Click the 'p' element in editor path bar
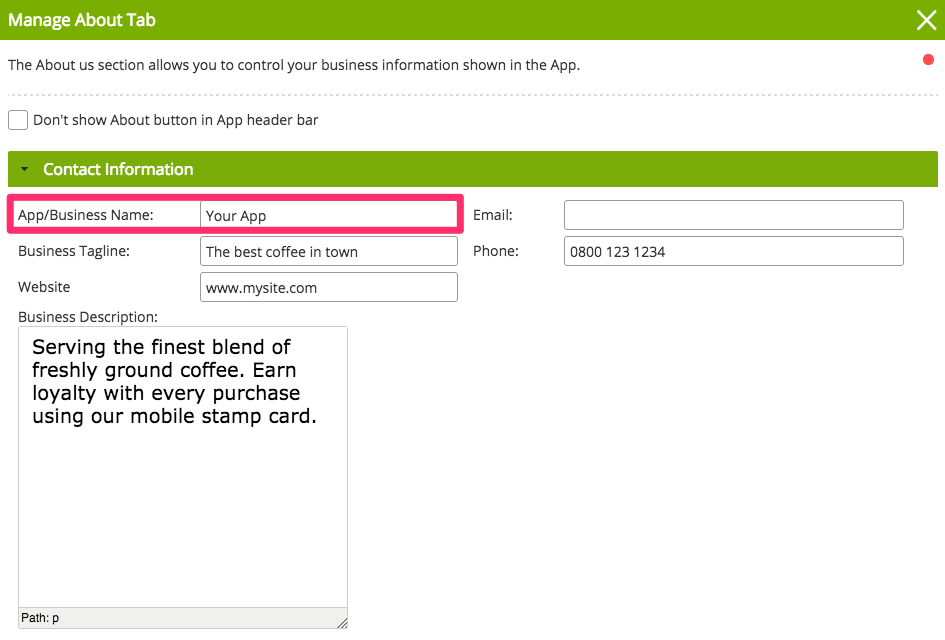The width and height of the screenshot is (945, 640). [56, 618]
